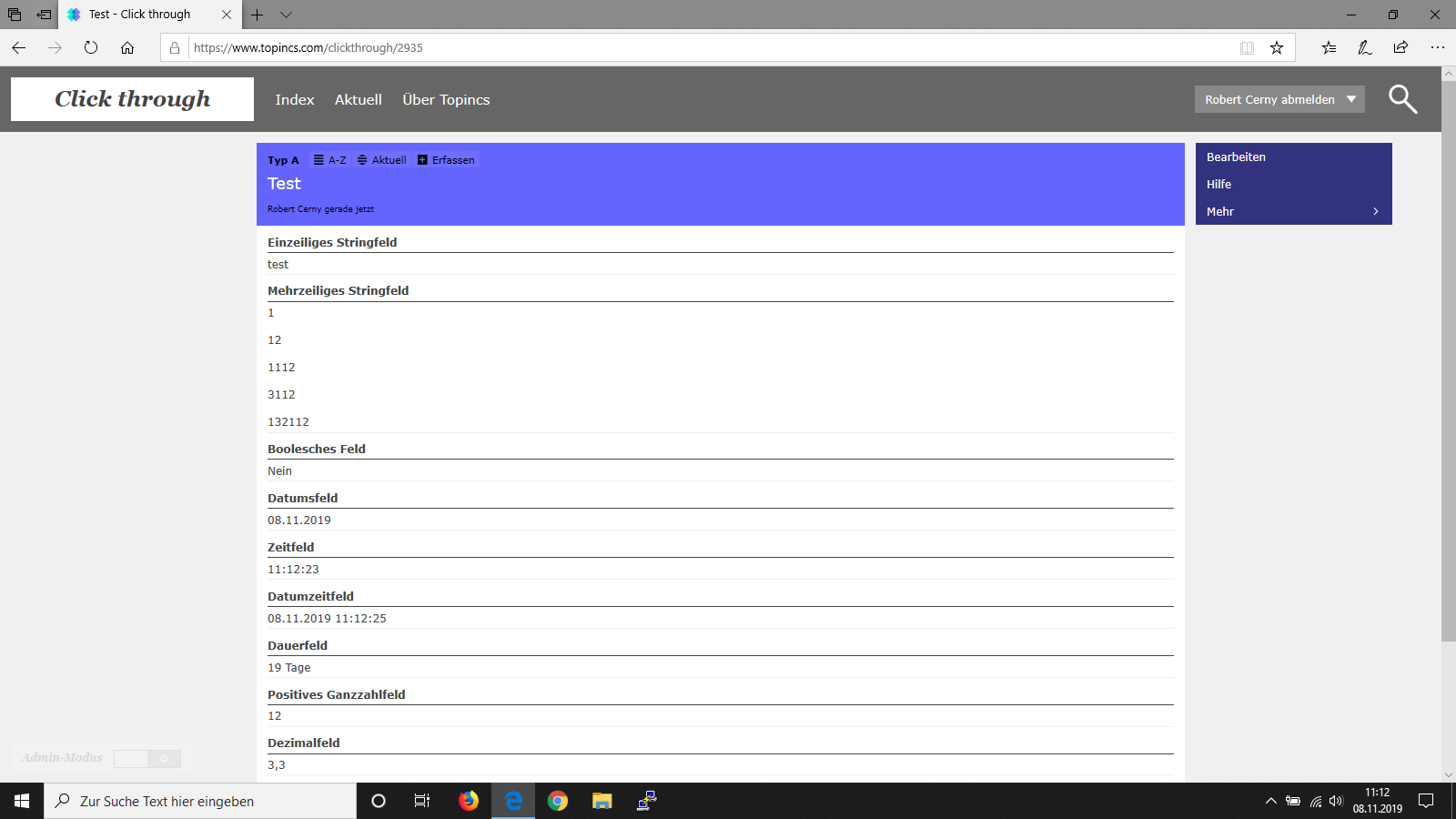Viewport: 1456px width, 819px height.
Task: Open Chrome from the taskbar
Action: click(558, 801)
